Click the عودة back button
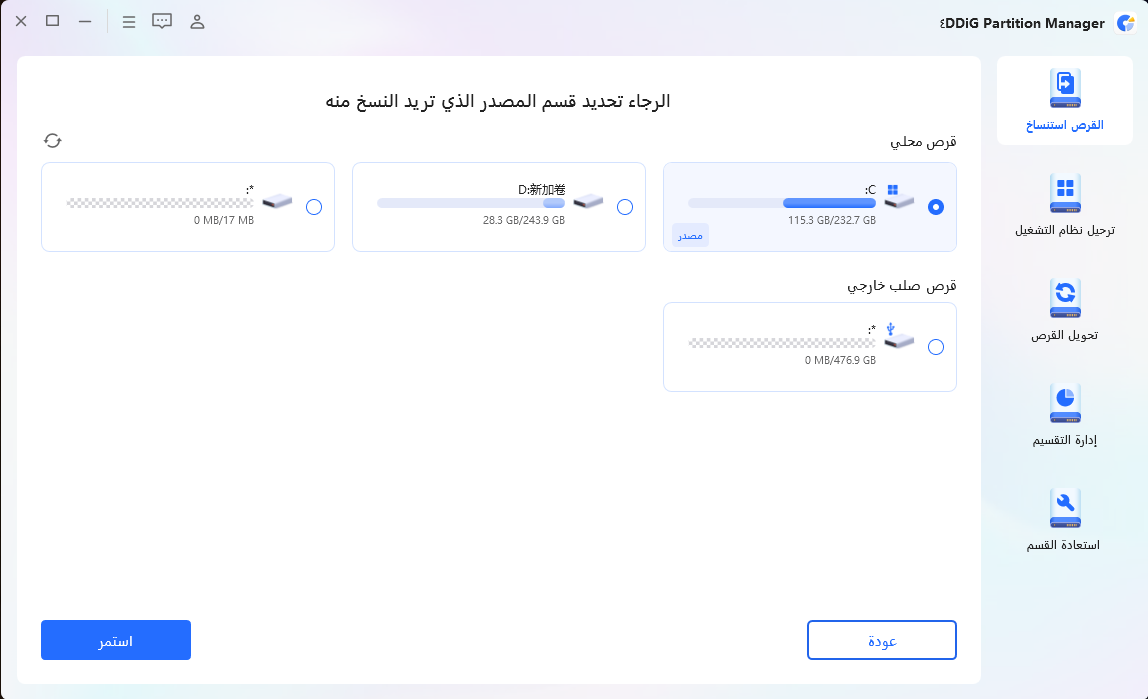The image size is (1148, 699). point(881,640)
